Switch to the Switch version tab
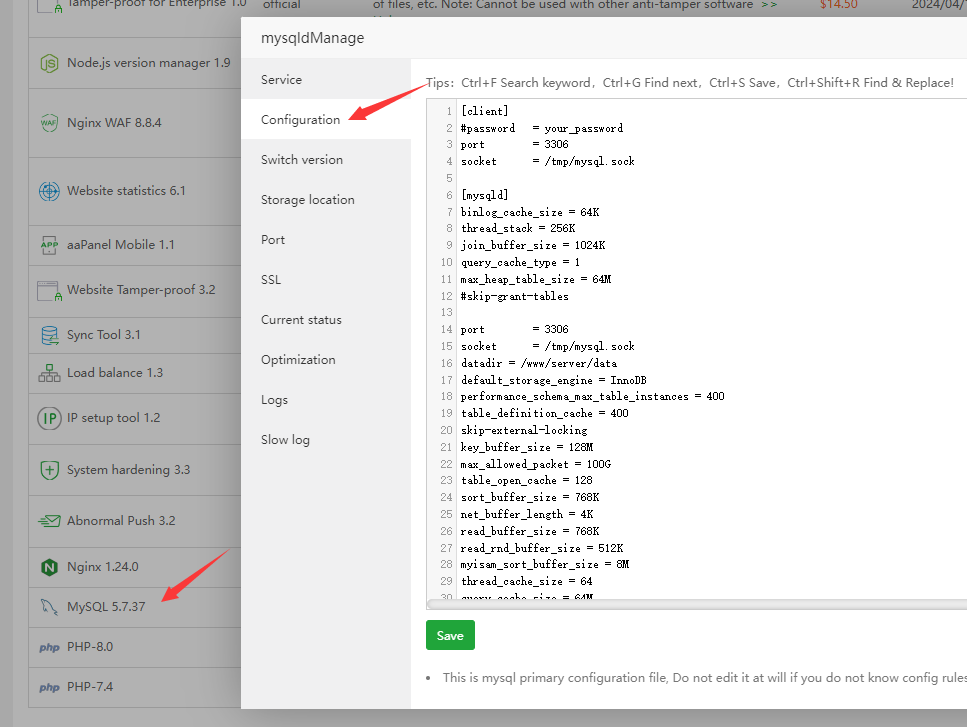Image resolution: width=967 pixels, height=727 pixels. [x=301, y=160]
